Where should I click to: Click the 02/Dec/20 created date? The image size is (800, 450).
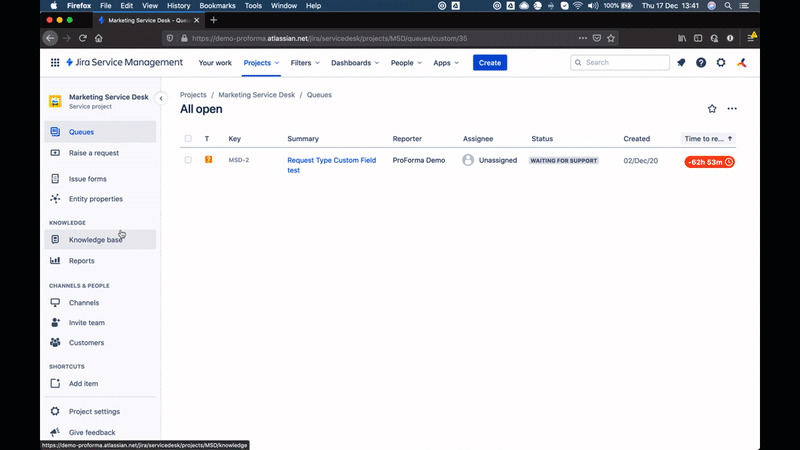point(640,160)
